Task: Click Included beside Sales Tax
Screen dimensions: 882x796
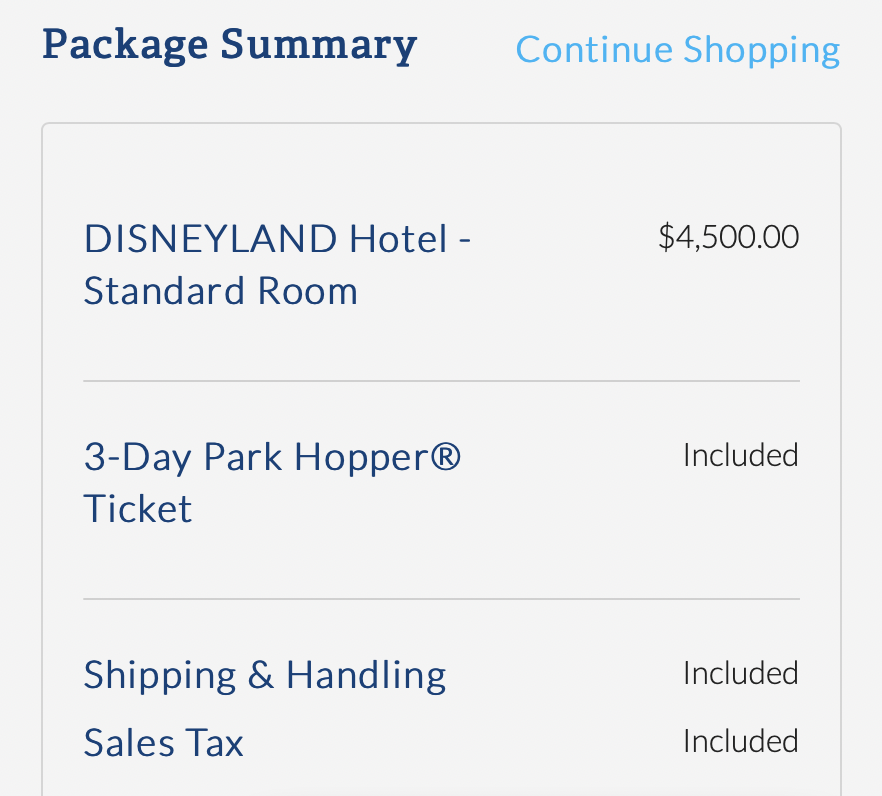Action: coord(740,740)
